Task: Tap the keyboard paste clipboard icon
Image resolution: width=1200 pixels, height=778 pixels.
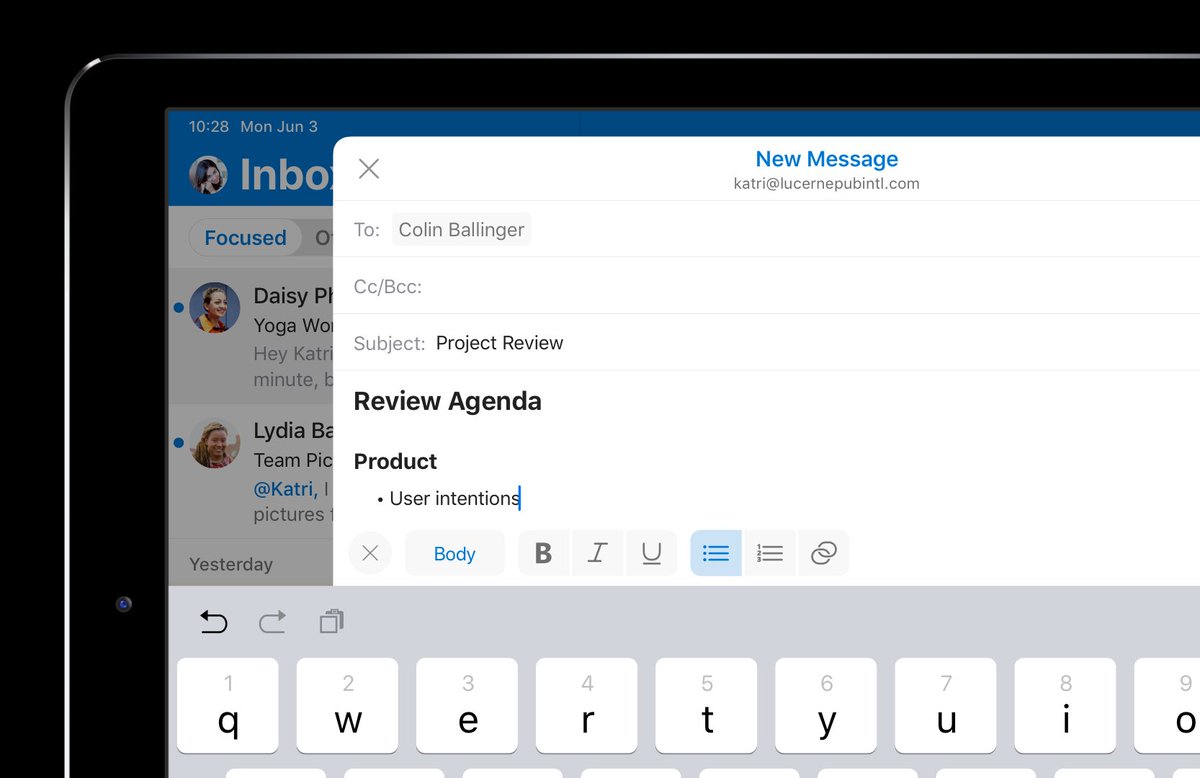Action: 331,621
